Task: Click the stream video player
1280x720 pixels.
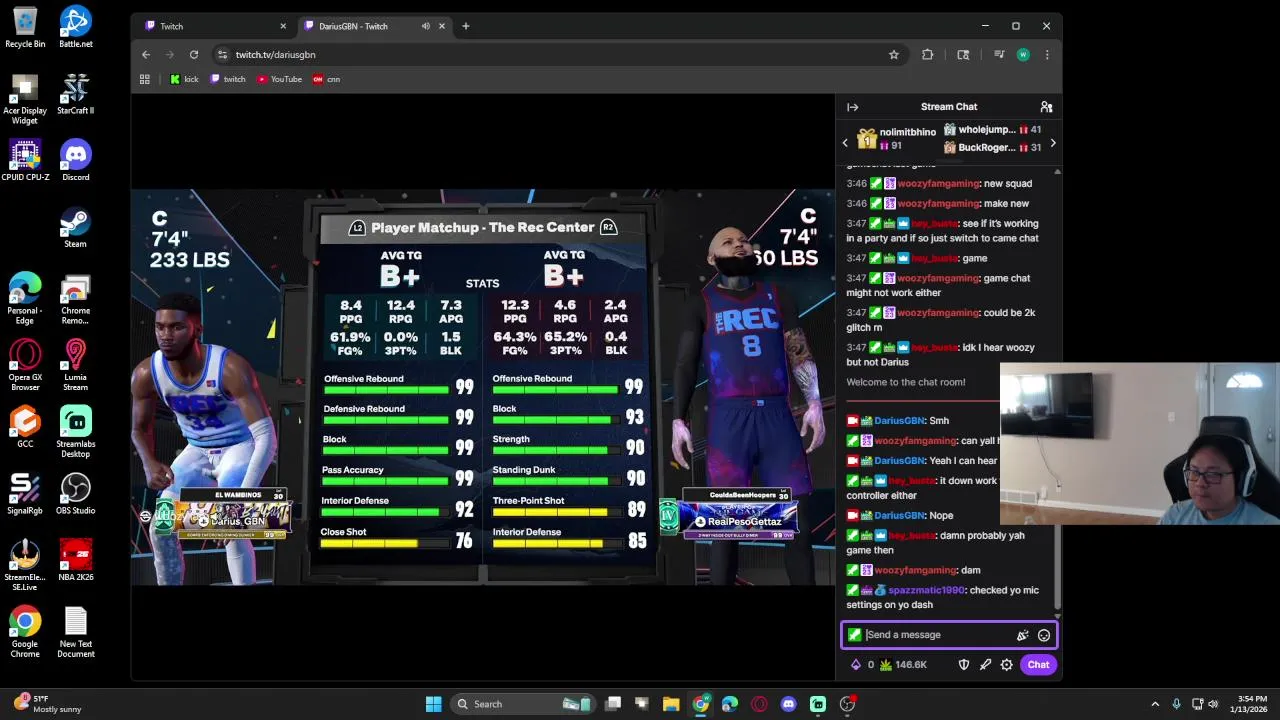Action: [483, 387]
